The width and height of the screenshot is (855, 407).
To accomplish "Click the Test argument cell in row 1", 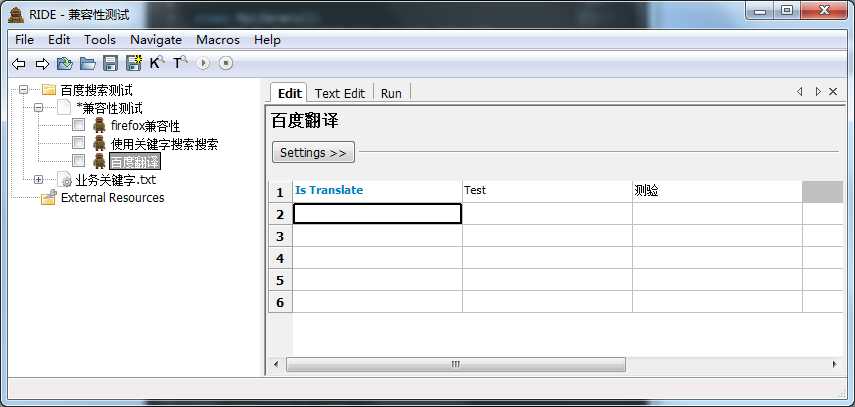I will point(547,191).
